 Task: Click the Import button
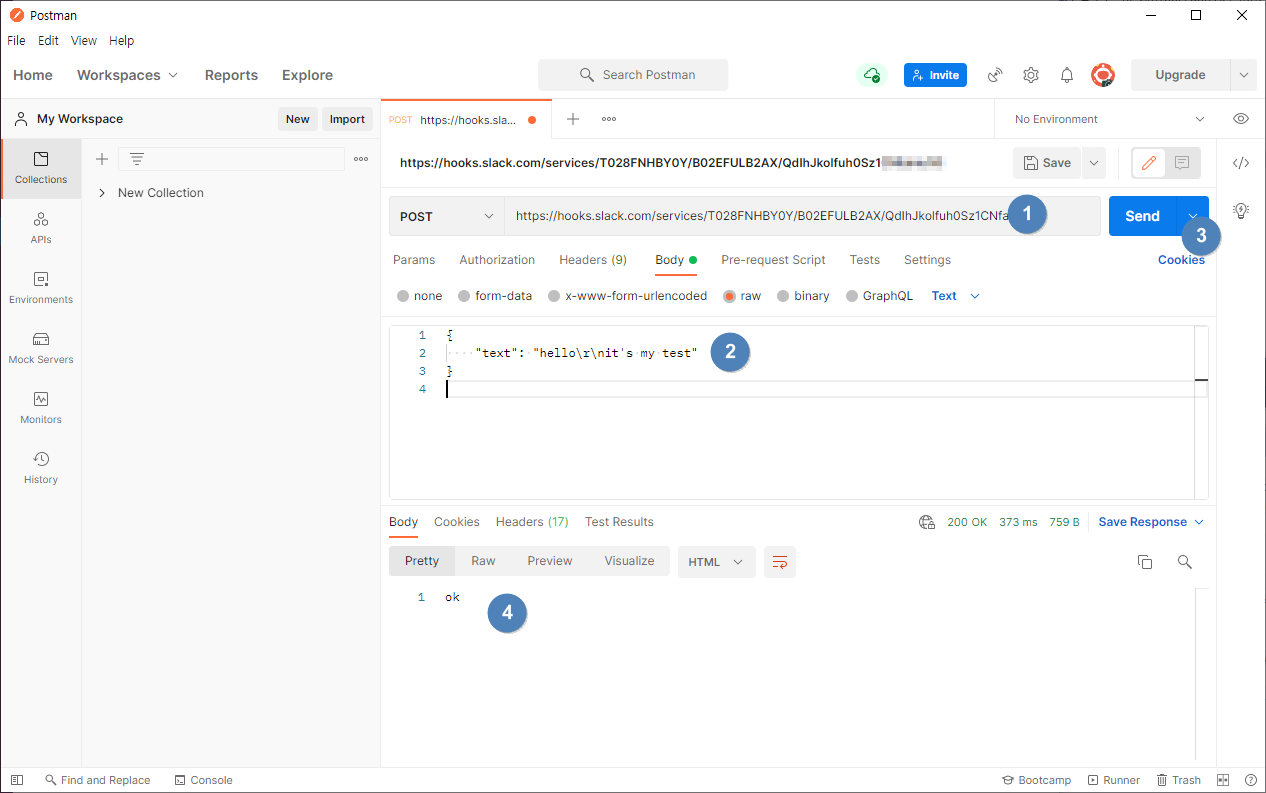click(x=347, y=119)
